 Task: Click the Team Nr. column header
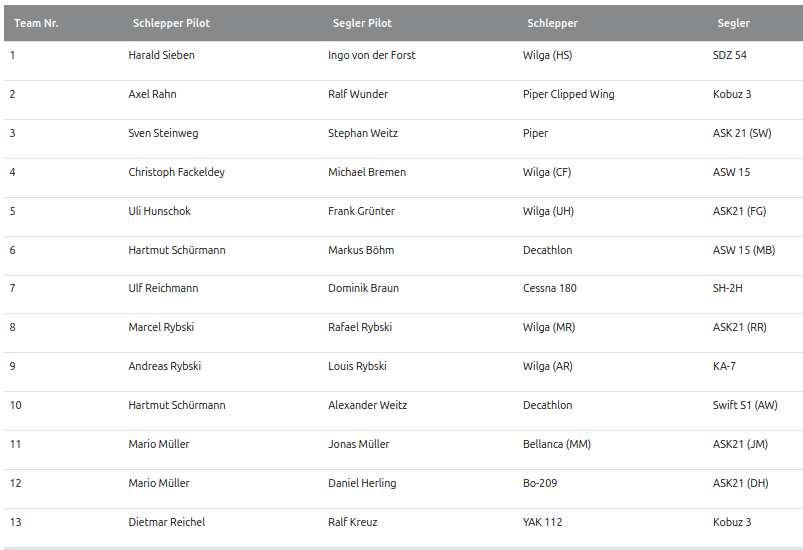pyautogui.click(x=36, y=23)
